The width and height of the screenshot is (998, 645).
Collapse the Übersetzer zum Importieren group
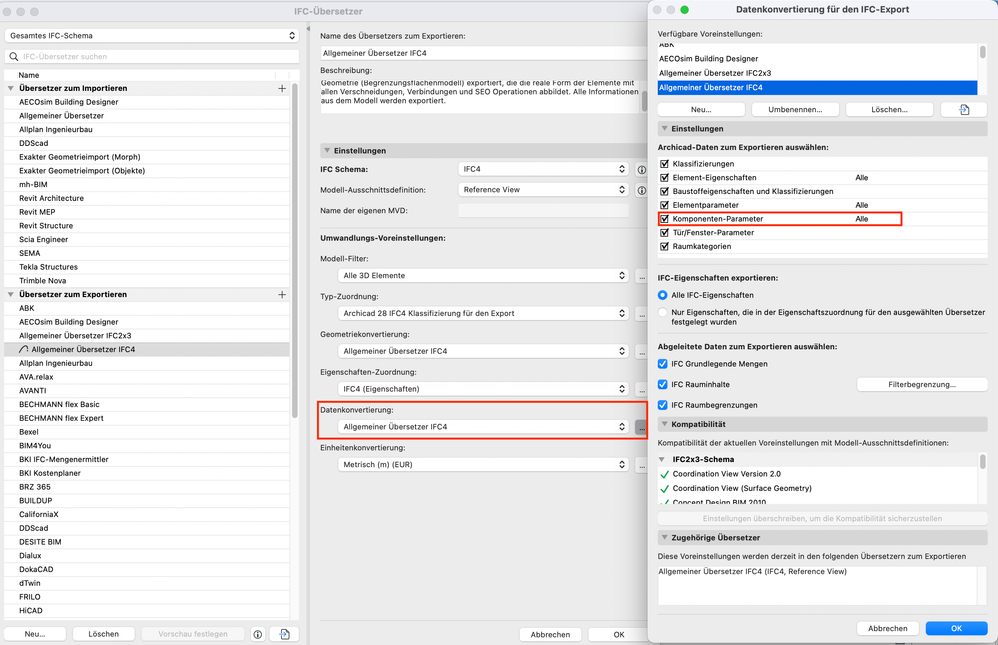click(11, 89)
